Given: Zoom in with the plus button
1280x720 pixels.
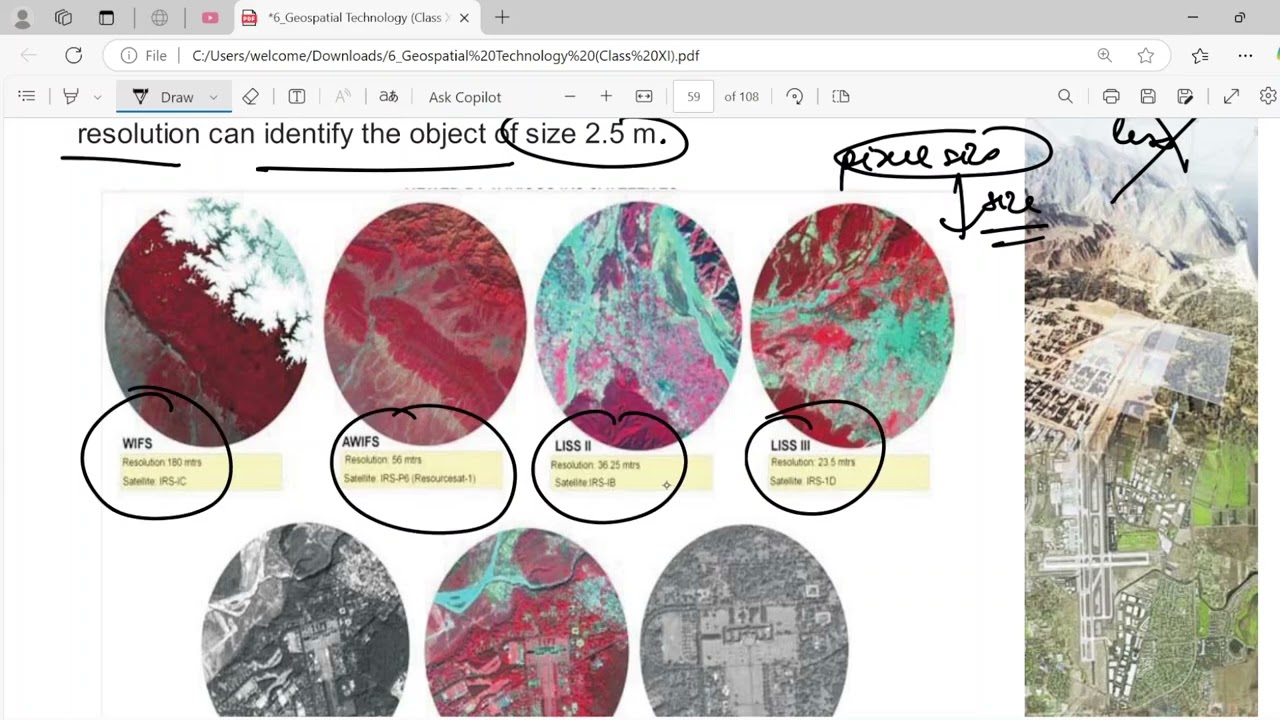Looking at the screenshot, I should 606,96.
